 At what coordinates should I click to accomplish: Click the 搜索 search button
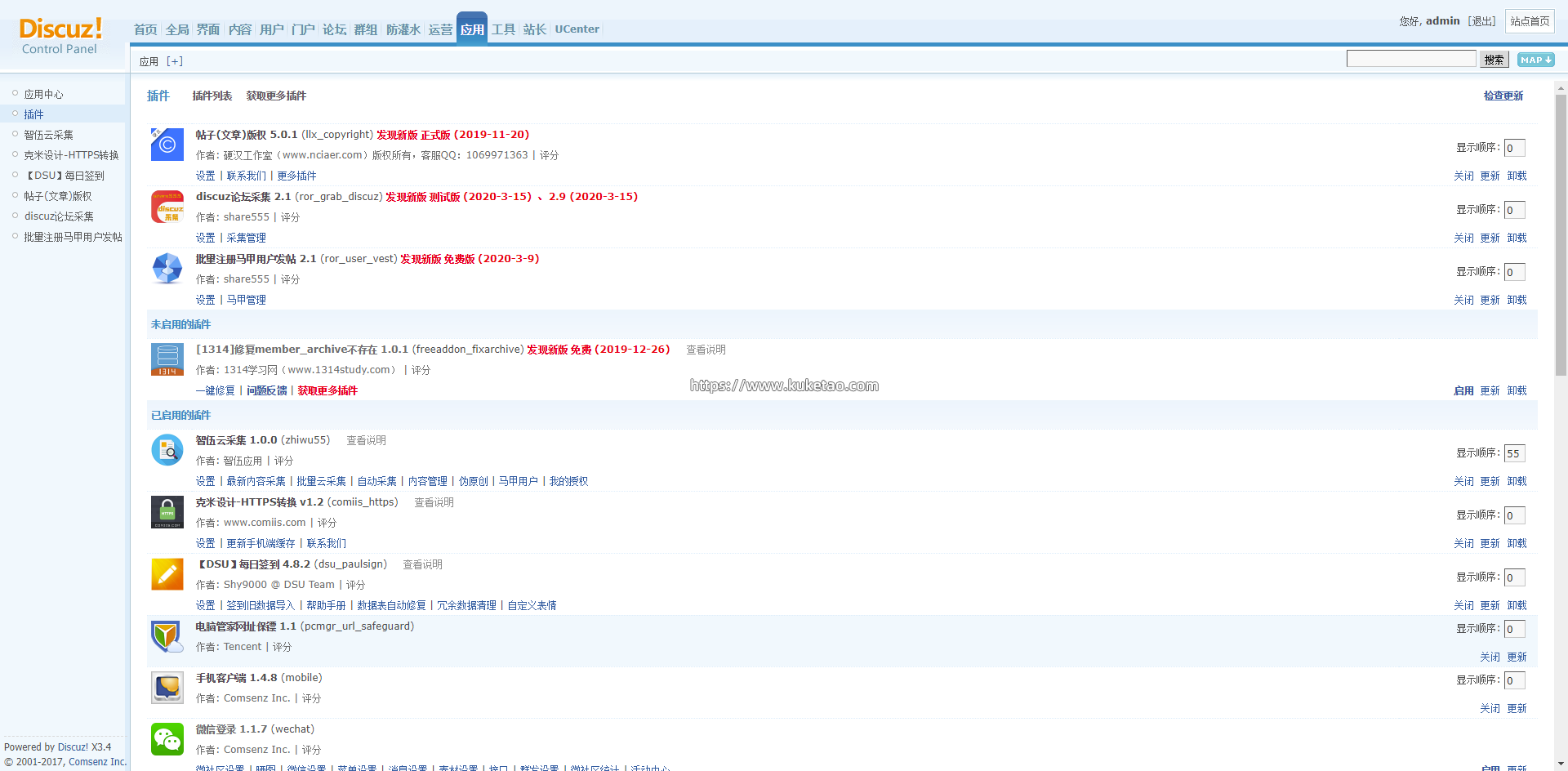[1494, 60]
